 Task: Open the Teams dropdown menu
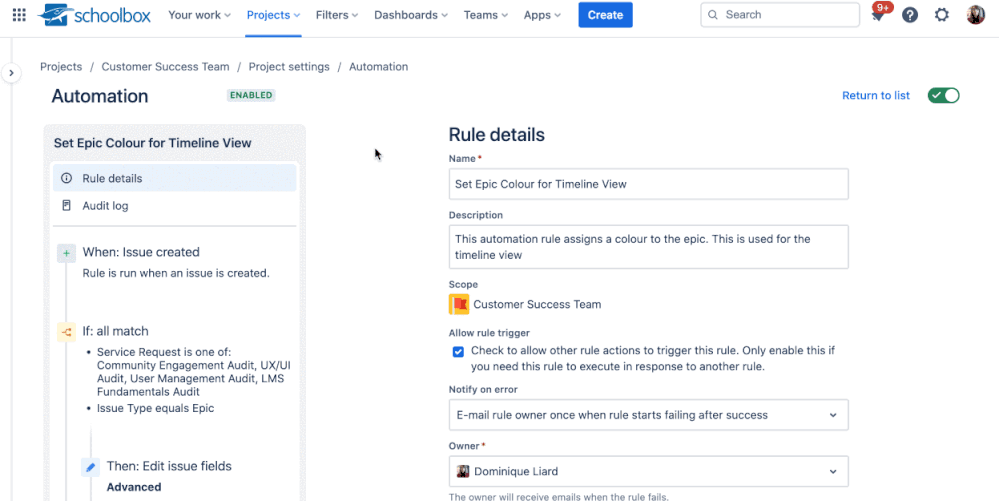point(486,15)
